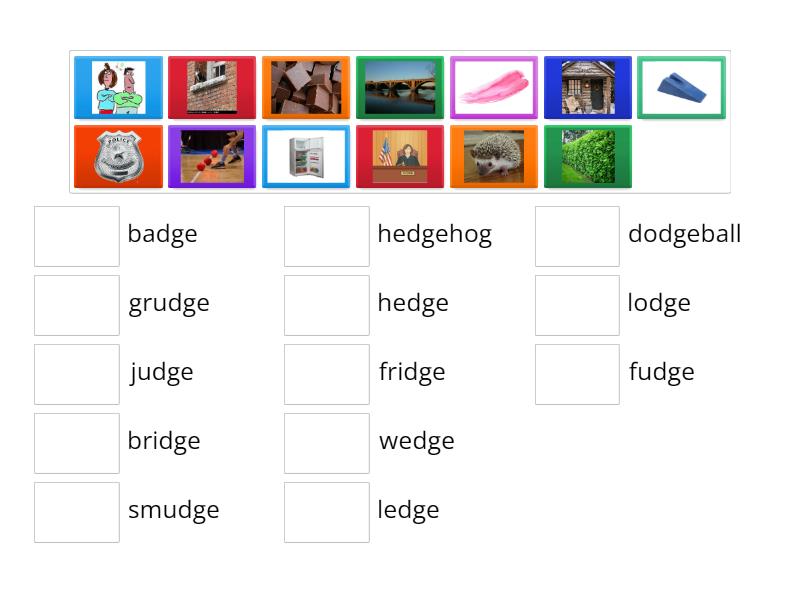This screenshot has height=600, width=800.
Task: Select the refrigerator picture
Action: [x=306, y=157]
